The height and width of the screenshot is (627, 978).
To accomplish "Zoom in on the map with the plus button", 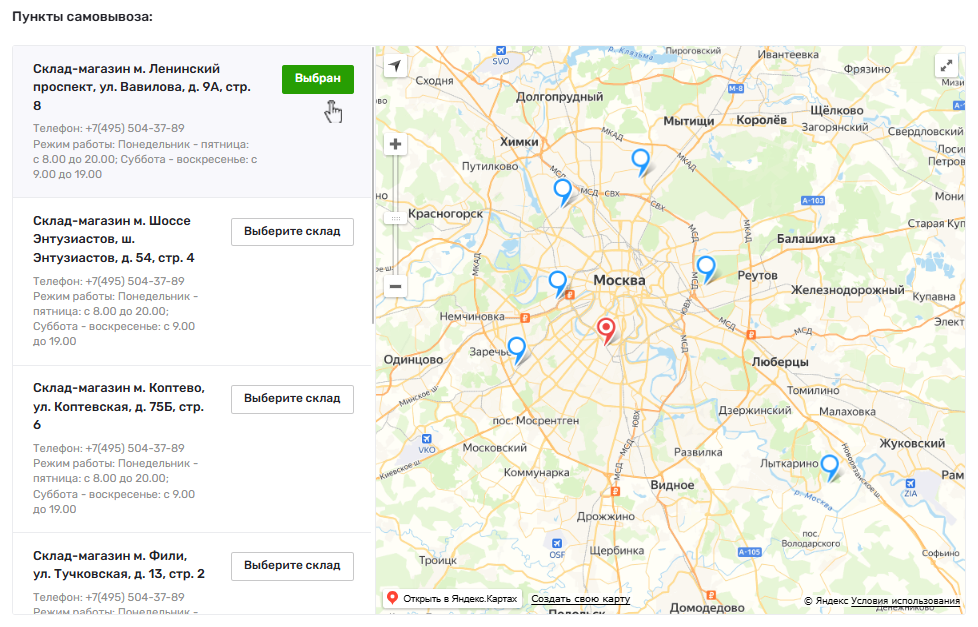I will [x=396, y=144].
